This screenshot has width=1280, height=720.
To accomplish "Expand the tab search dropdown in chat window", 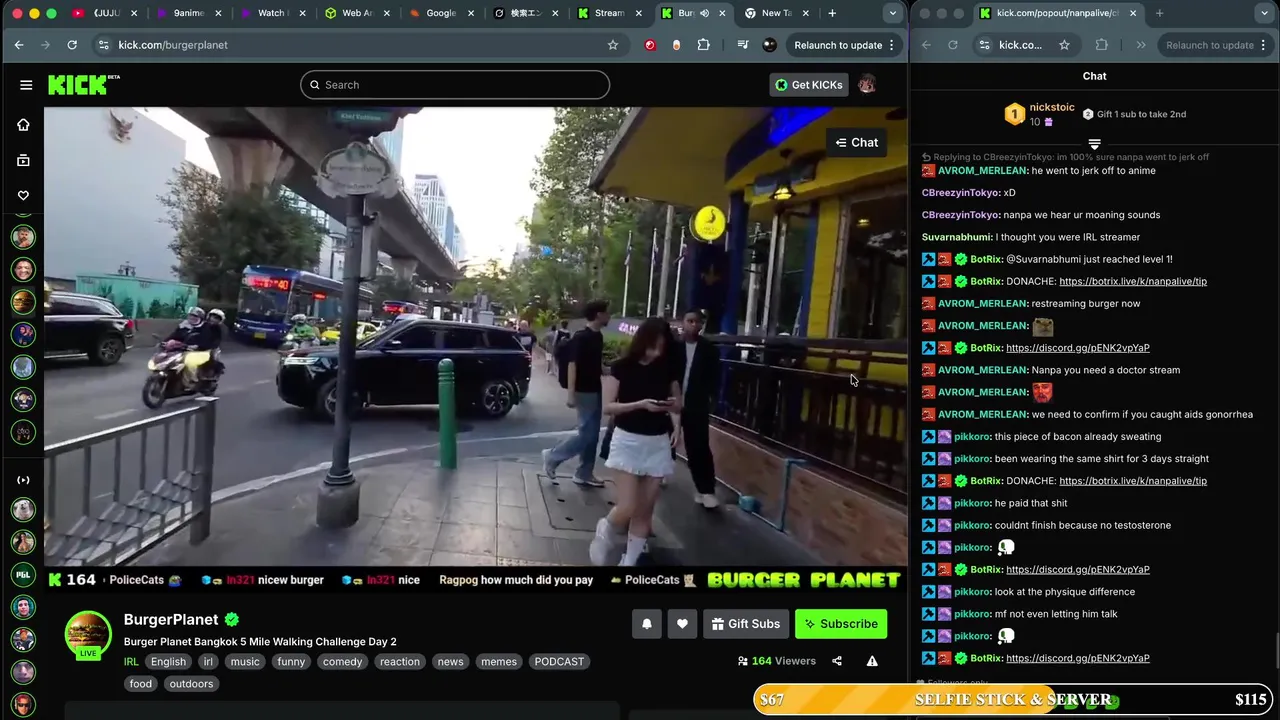I will pyautogui.click(x=1265, y=13).
